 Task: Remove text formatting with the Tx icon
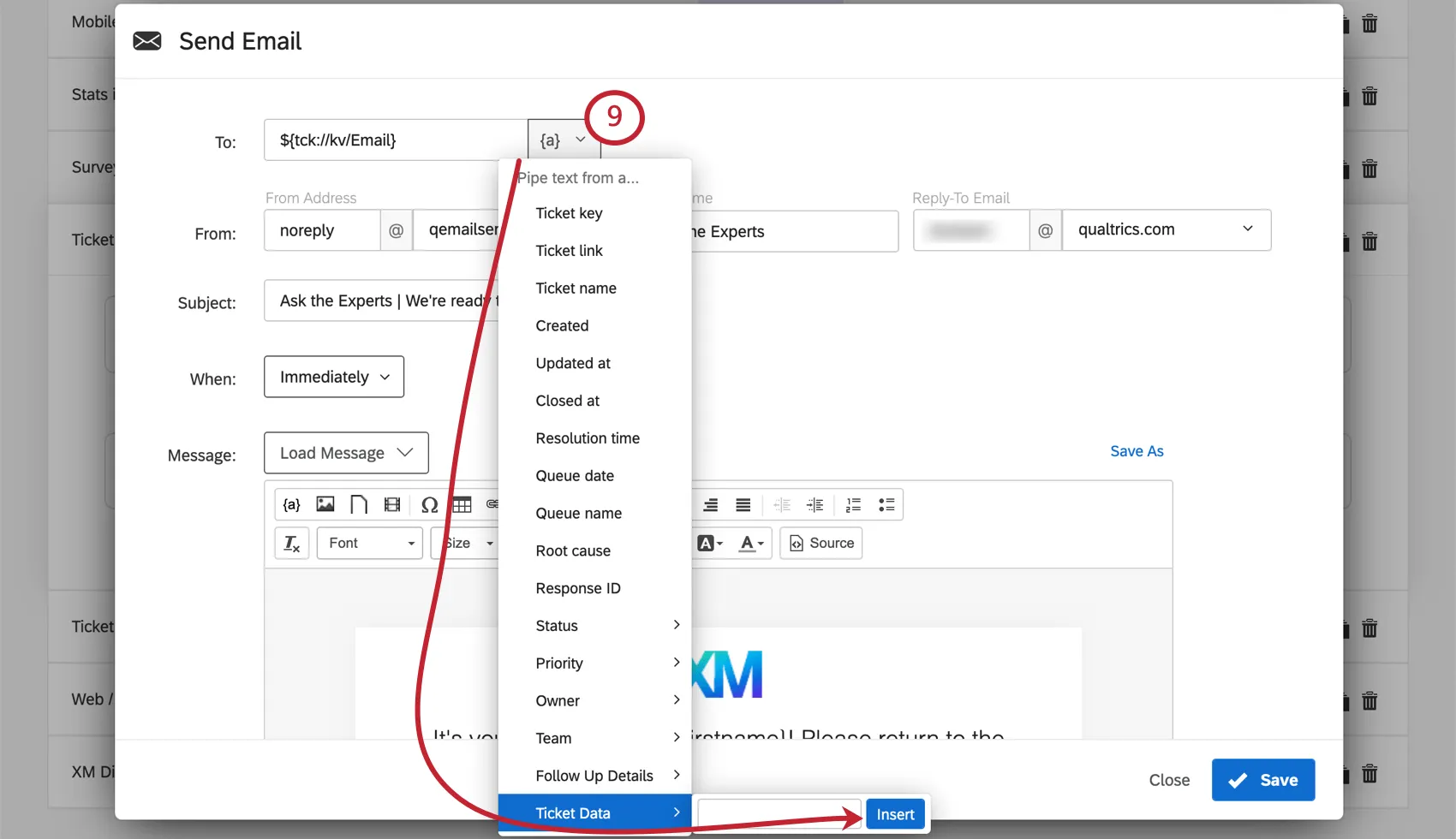click(x=291, y=543)
